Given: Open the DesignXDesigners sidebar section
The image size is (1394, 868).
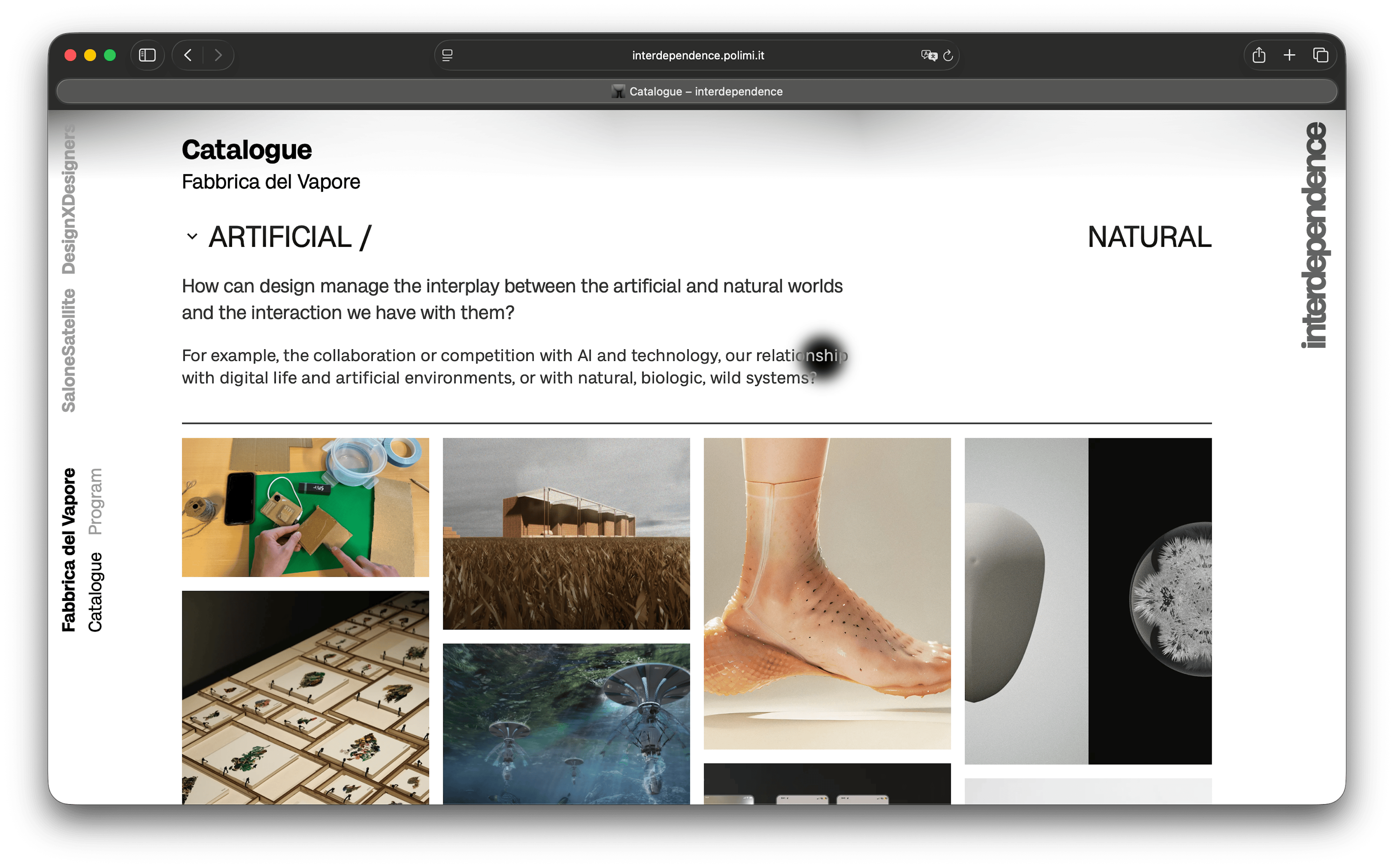Looking at the screenshot, I should pos(69,199).
